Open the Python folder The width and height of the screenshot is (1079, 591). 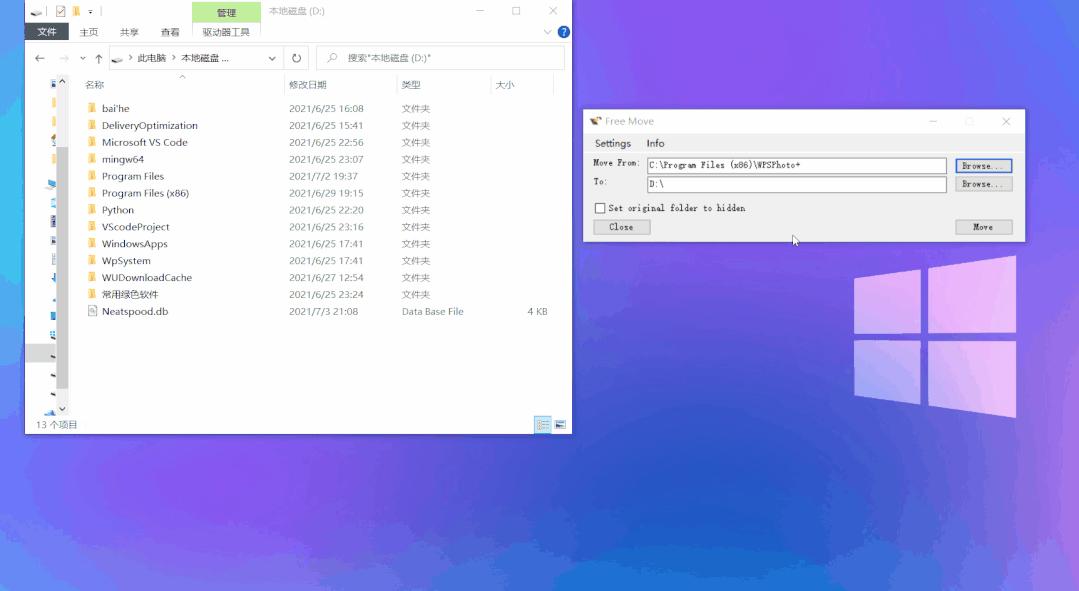point(118,209)
